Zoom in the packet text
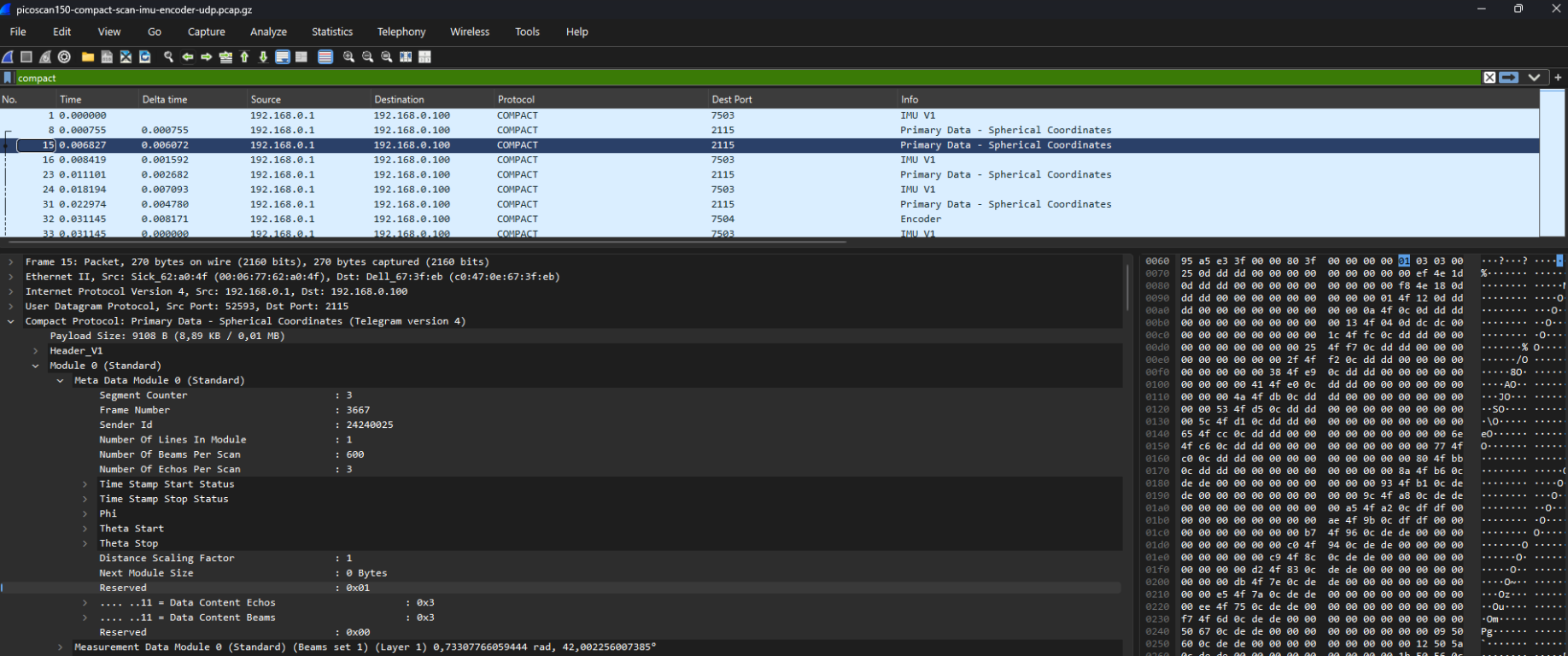This screenshot has height=656, width=1568. click(x=348, y=57)
